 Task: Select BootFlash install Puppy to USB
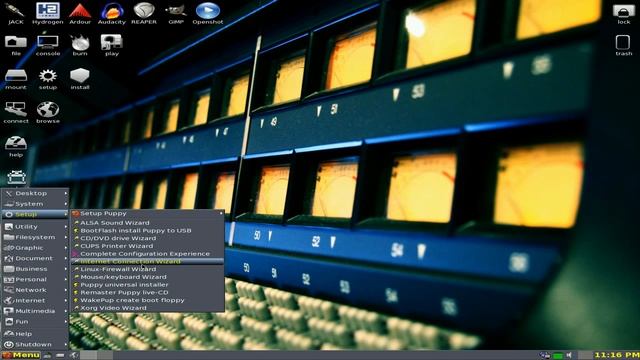[x=147, y=231]
